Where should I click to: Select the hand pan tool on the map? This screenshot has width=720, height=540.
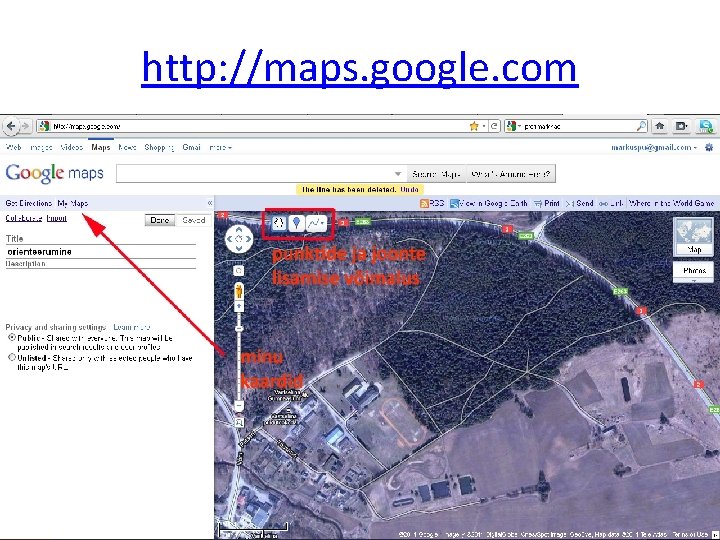(x=279, y=223)
